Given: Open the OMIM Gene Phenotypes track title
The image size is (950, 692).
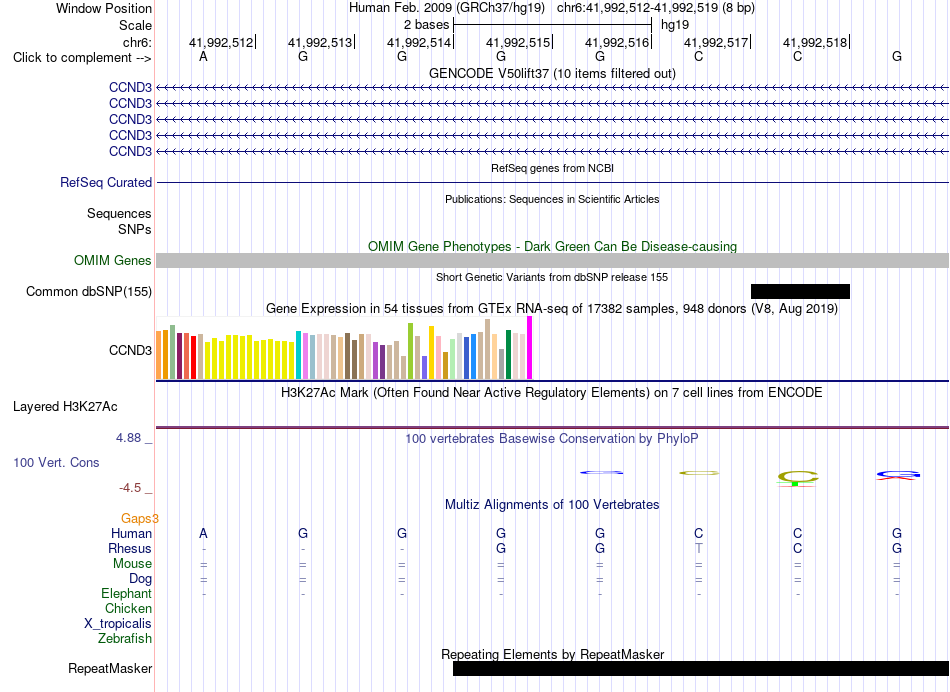Looking at the screenshot, I should coord(552,247).
